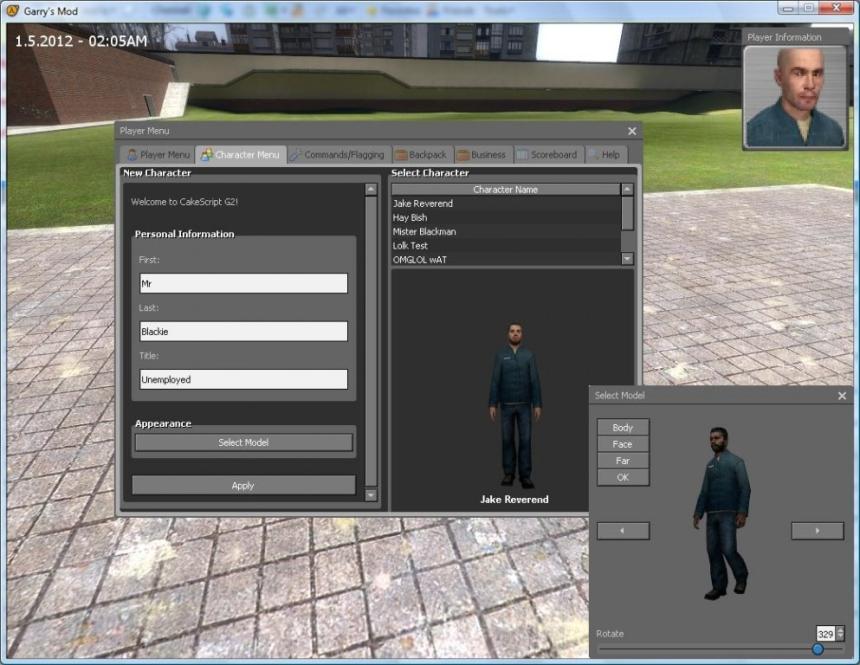Close the Player Menu window

tap(632, 131)
